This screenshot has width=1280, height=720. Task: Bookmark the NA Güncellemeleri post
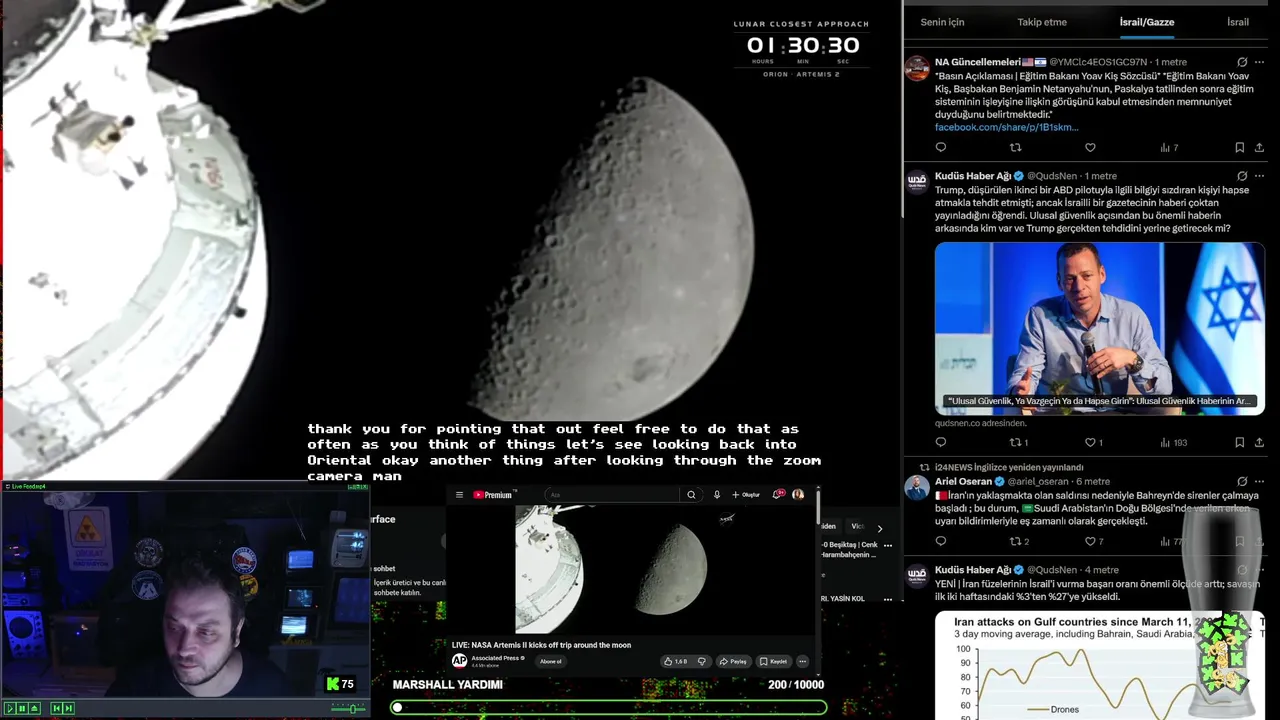pos(1239,147)
